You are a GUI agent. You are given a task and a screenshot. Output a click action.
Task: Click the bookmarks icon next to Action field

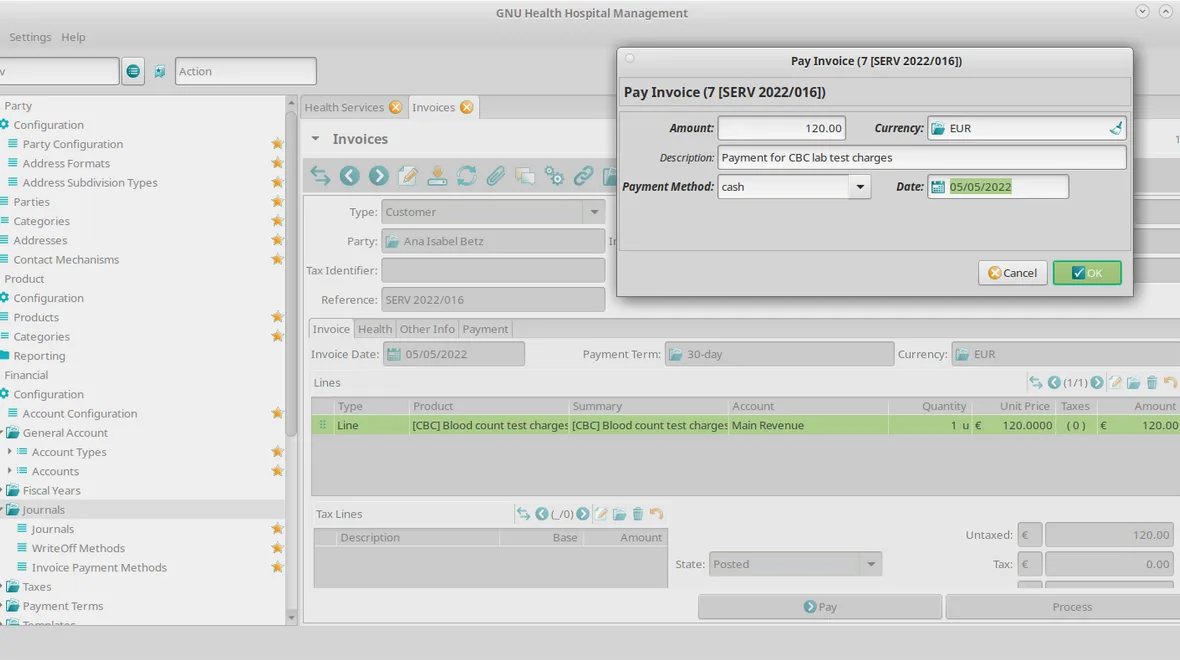click(x=160, y=71)
